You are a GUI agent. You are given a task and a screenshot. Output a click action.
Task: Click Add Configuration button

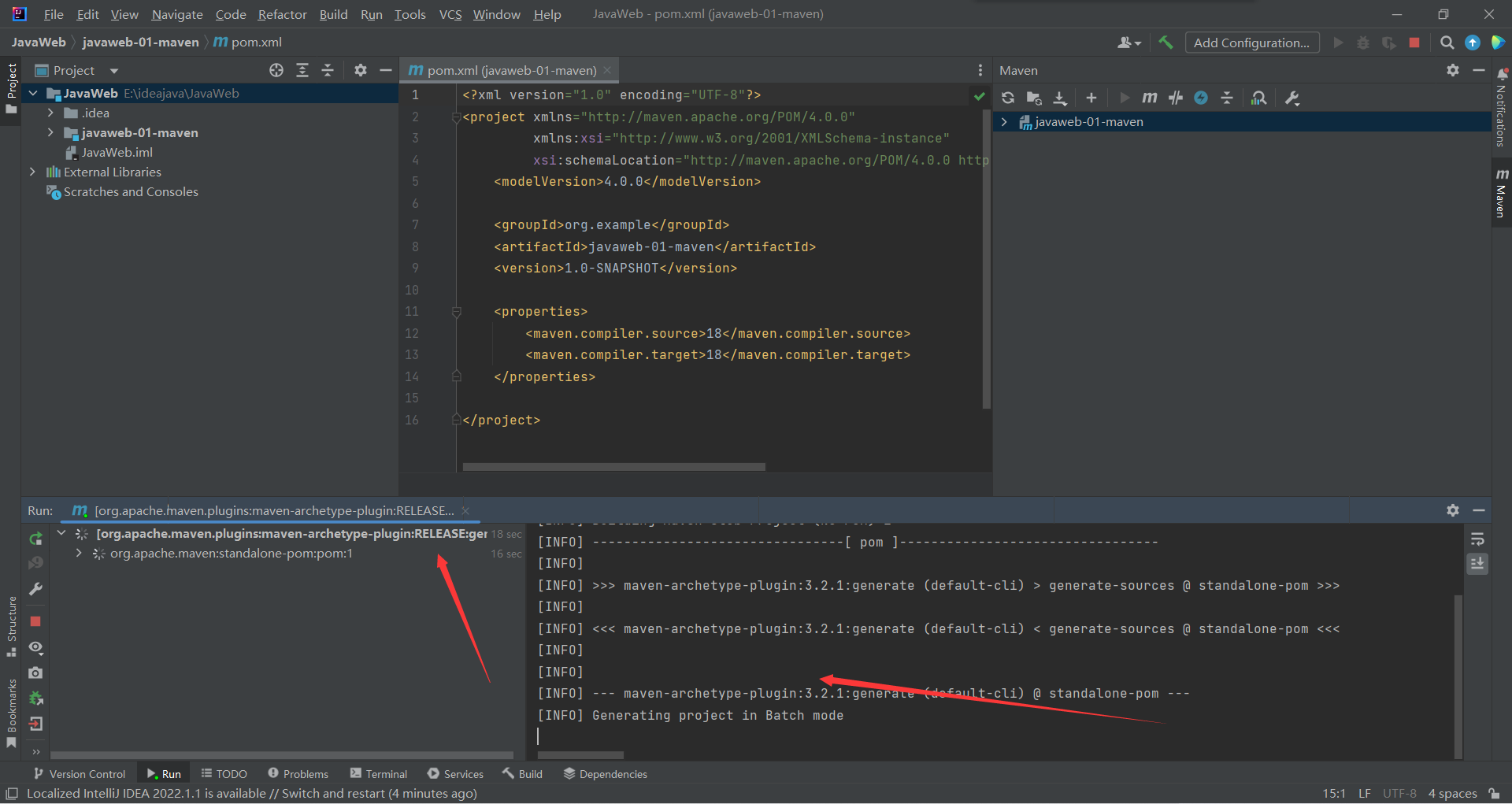click(x=1252, y=43)
